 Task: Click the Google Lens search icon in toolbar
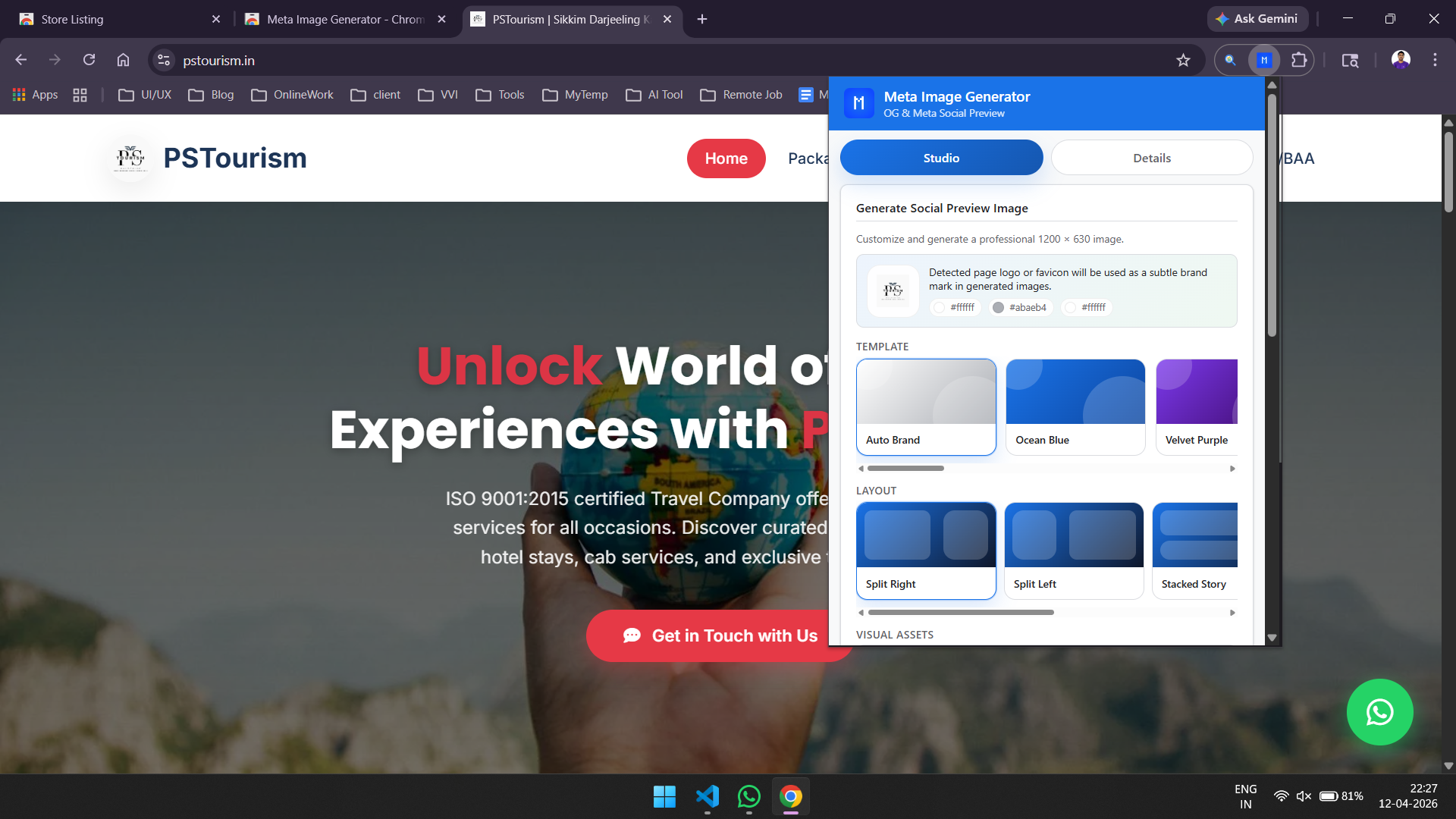tap(1228, 60)
